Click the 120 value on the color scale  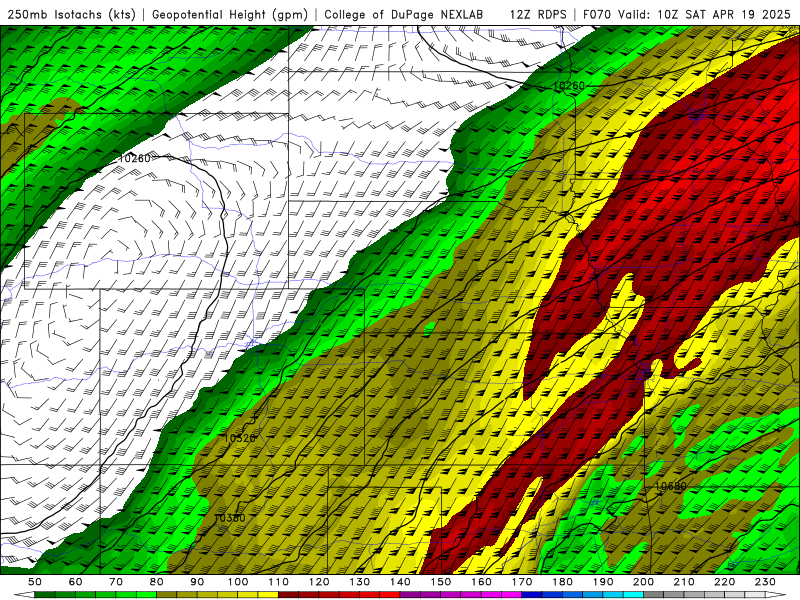pos(319,582)
